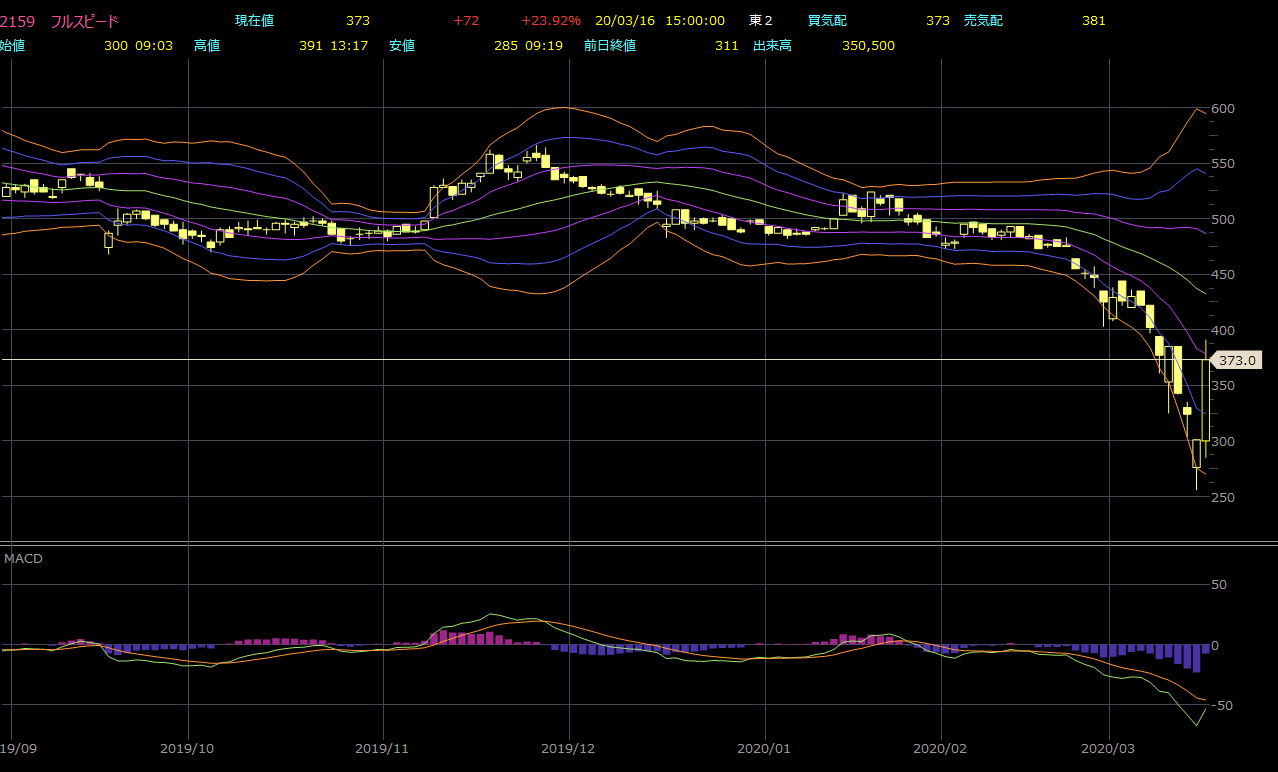Viewport: 1278px width, 772px height.
Task: Click the +23.92% change value
Action: (x=550, y=20)
